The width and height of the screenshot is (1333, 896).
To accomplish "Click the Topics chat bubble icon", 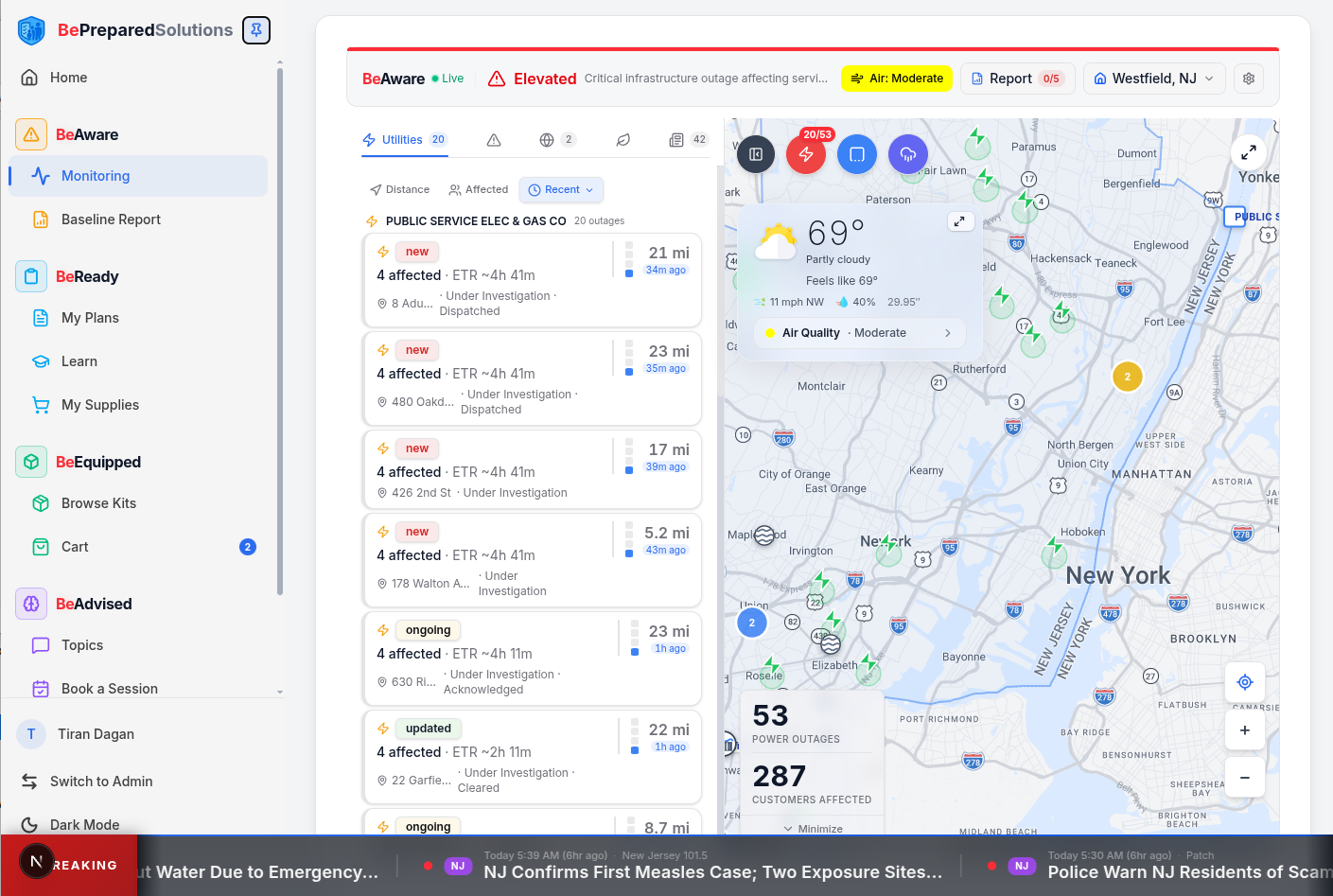I will tap(41, 645).
